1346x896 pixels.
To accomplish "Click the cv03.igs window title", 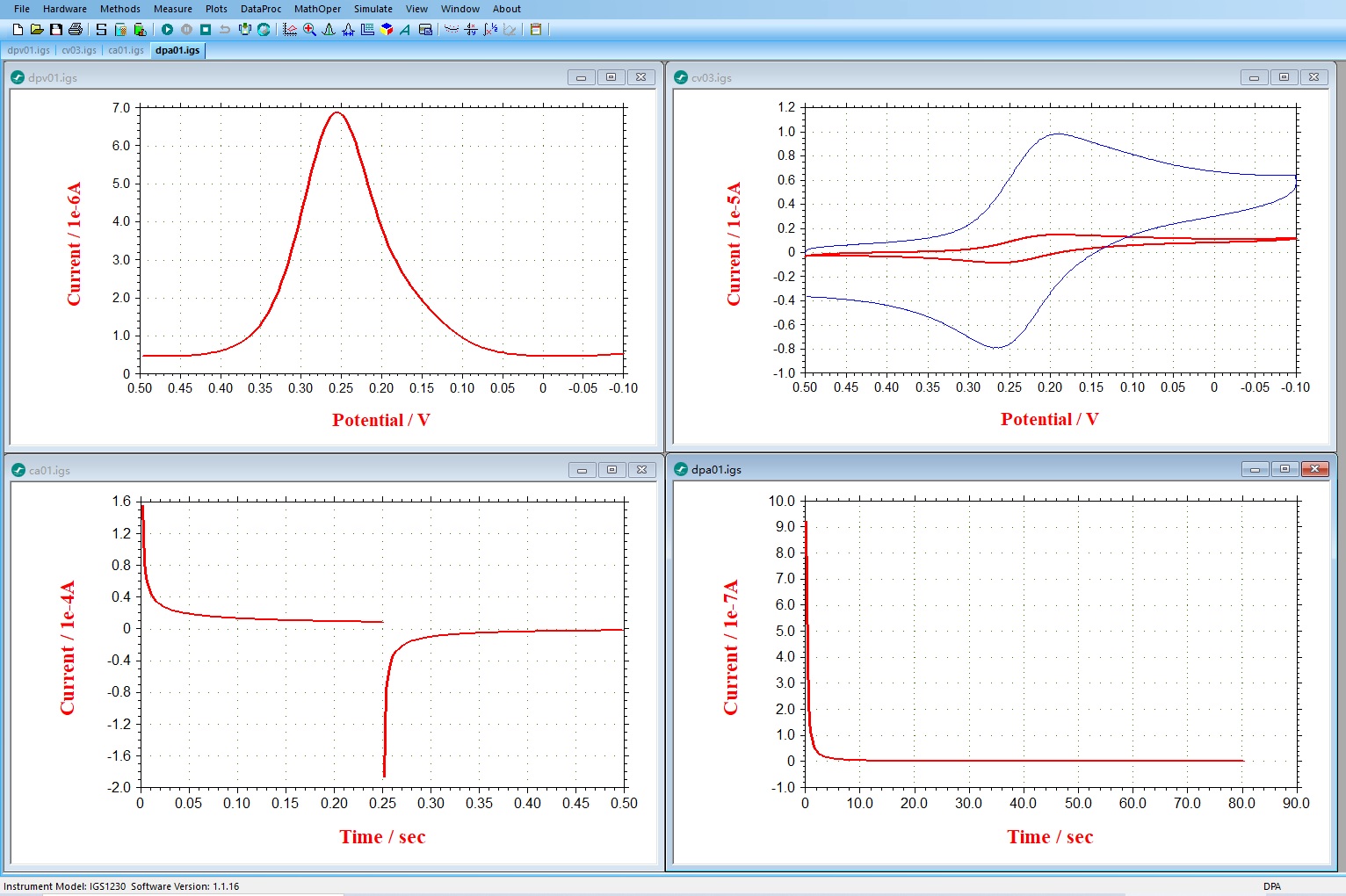I will pyautogui.click(x=712, y=77).
